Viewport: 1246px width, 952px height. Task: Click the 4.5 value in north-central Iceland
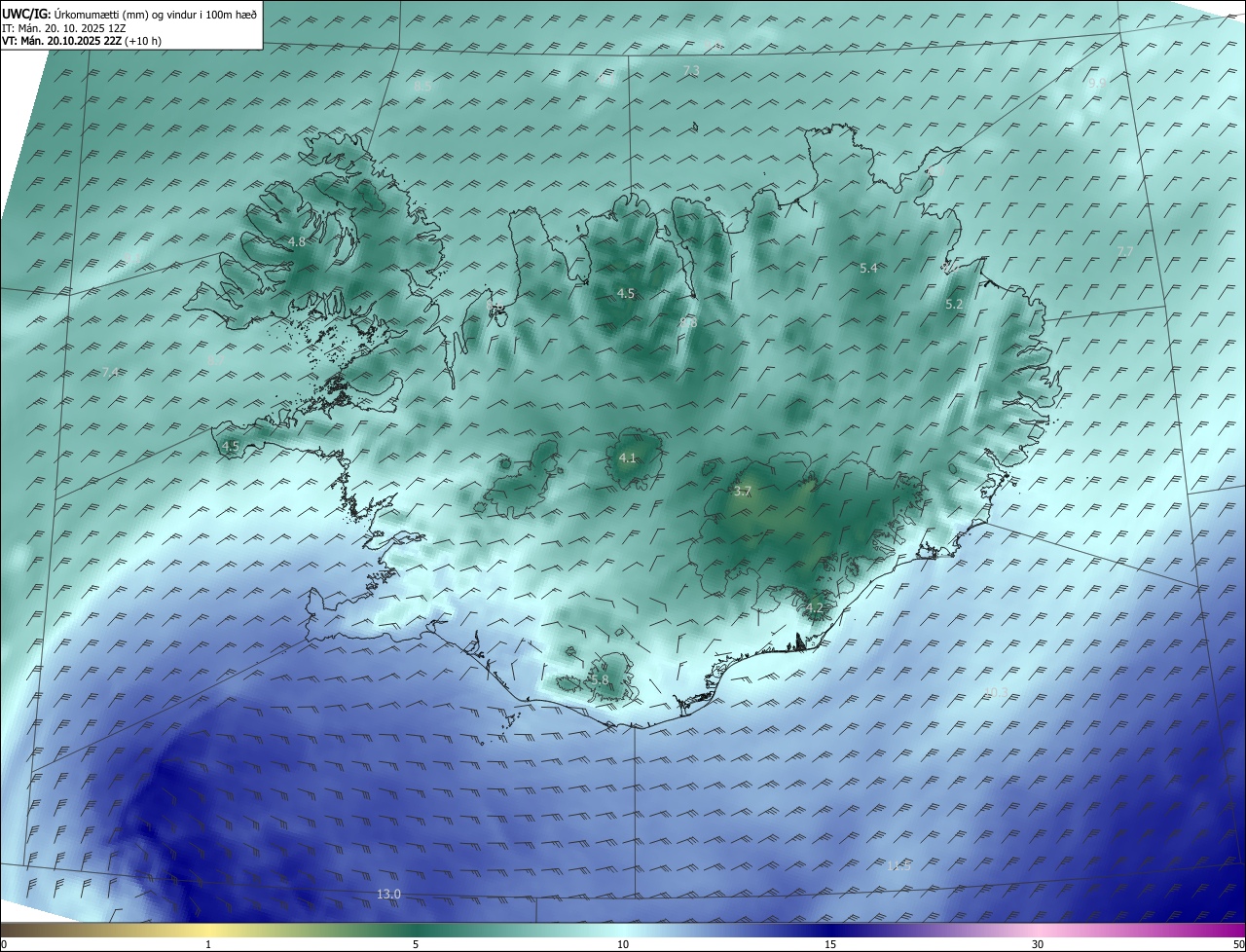click(x=626, y=293)
